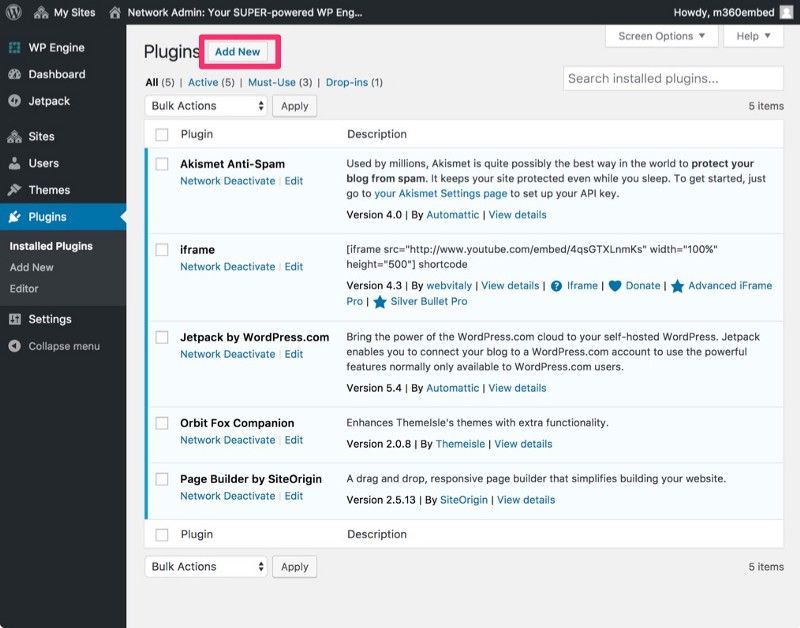Open Silver Bullet Pro link
This screenshot has height=628, width=800.
[x=429, y=302]
